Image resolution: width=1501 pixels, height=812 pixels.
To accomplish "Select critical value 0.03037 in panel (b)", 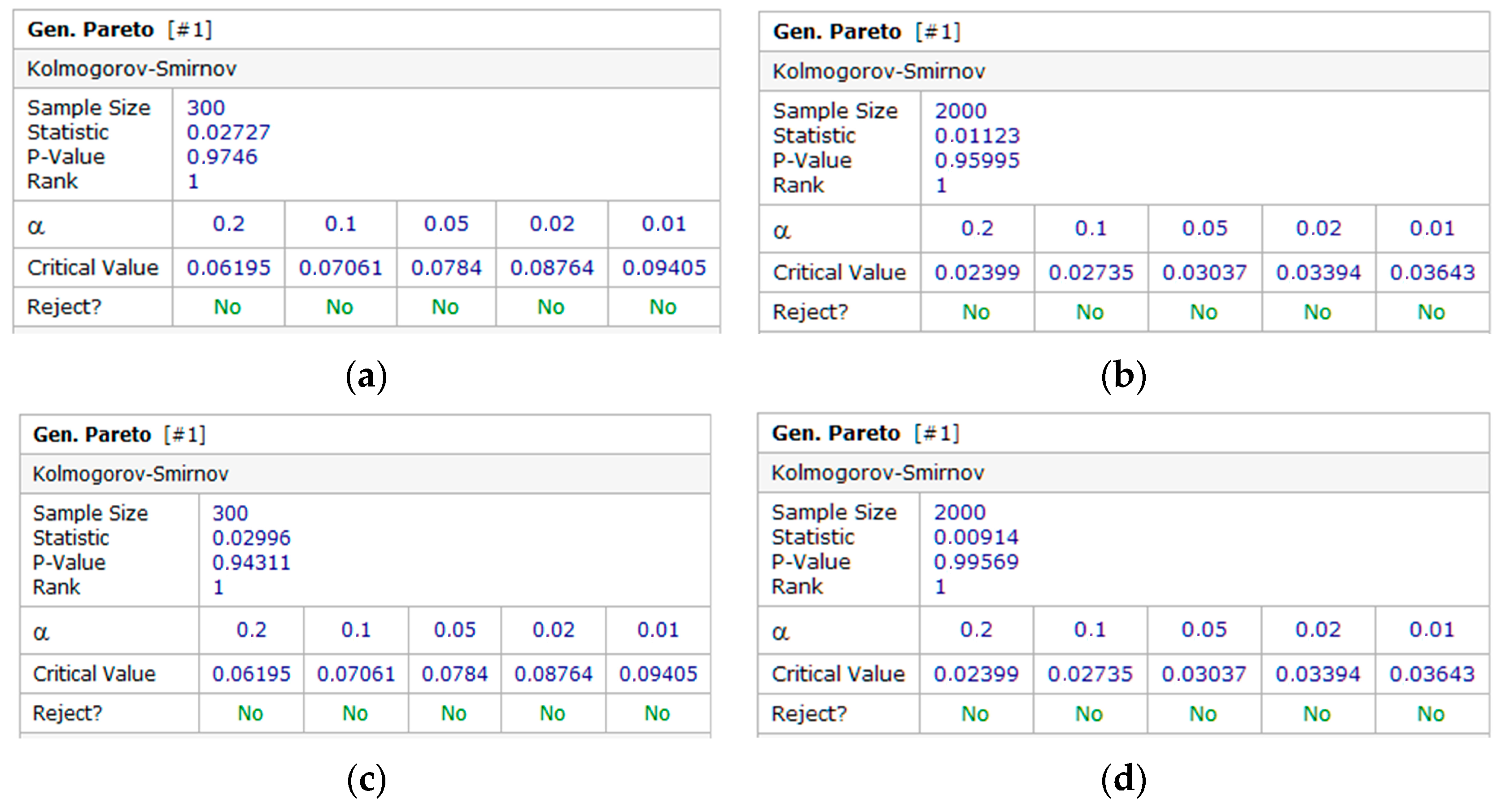I will [x=1204, y=273].
